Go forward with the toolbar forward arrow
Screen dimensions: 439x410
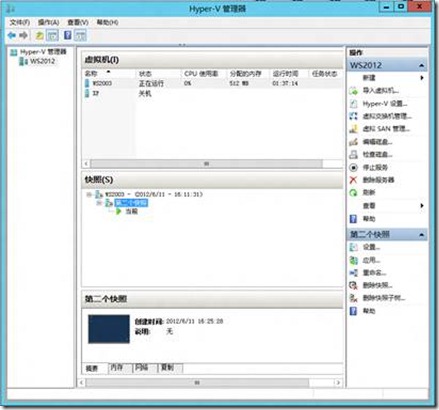coord(23,35)
